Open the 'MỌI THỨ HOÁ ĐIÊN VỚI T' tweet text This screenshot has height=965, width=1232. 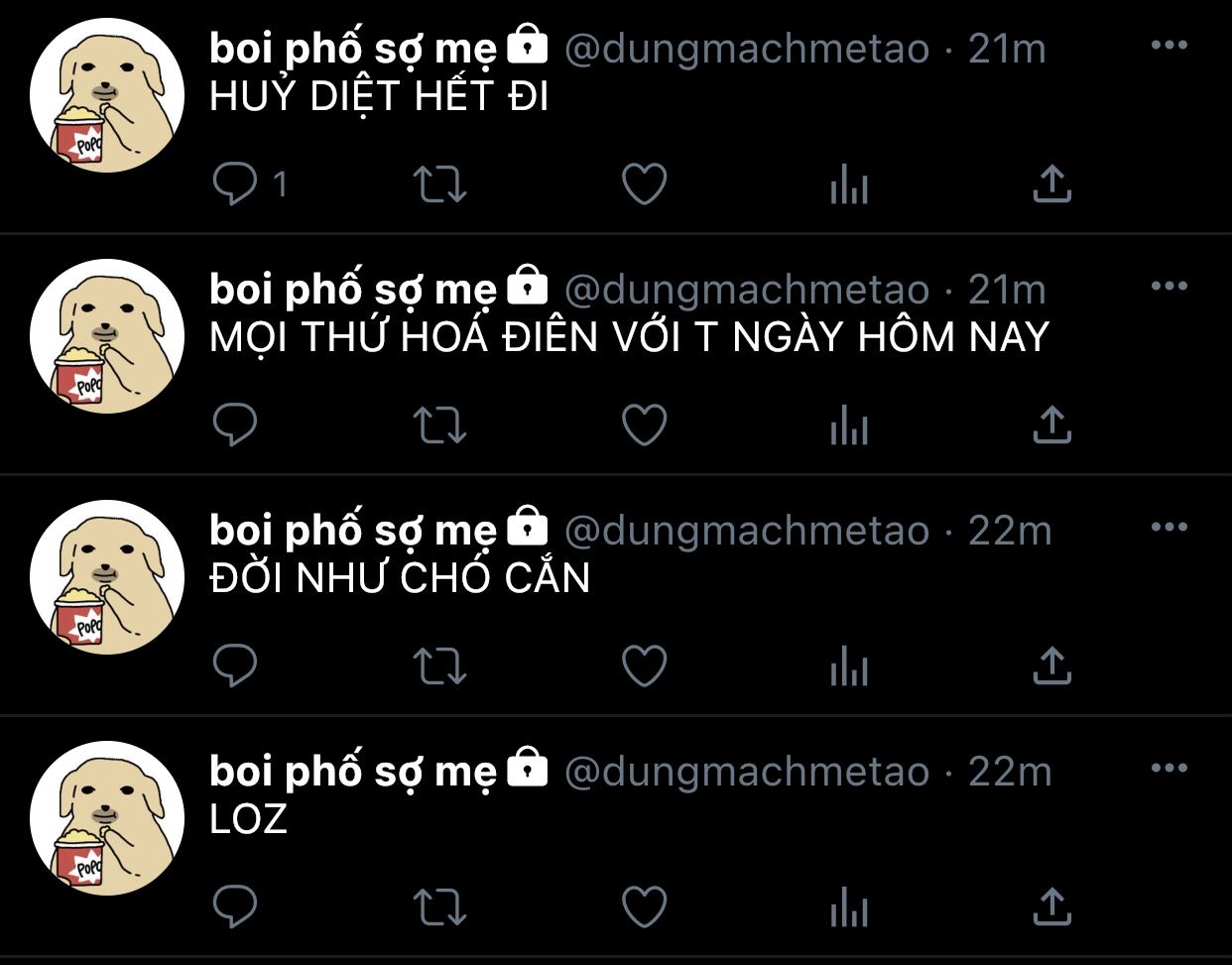[629, 337]
